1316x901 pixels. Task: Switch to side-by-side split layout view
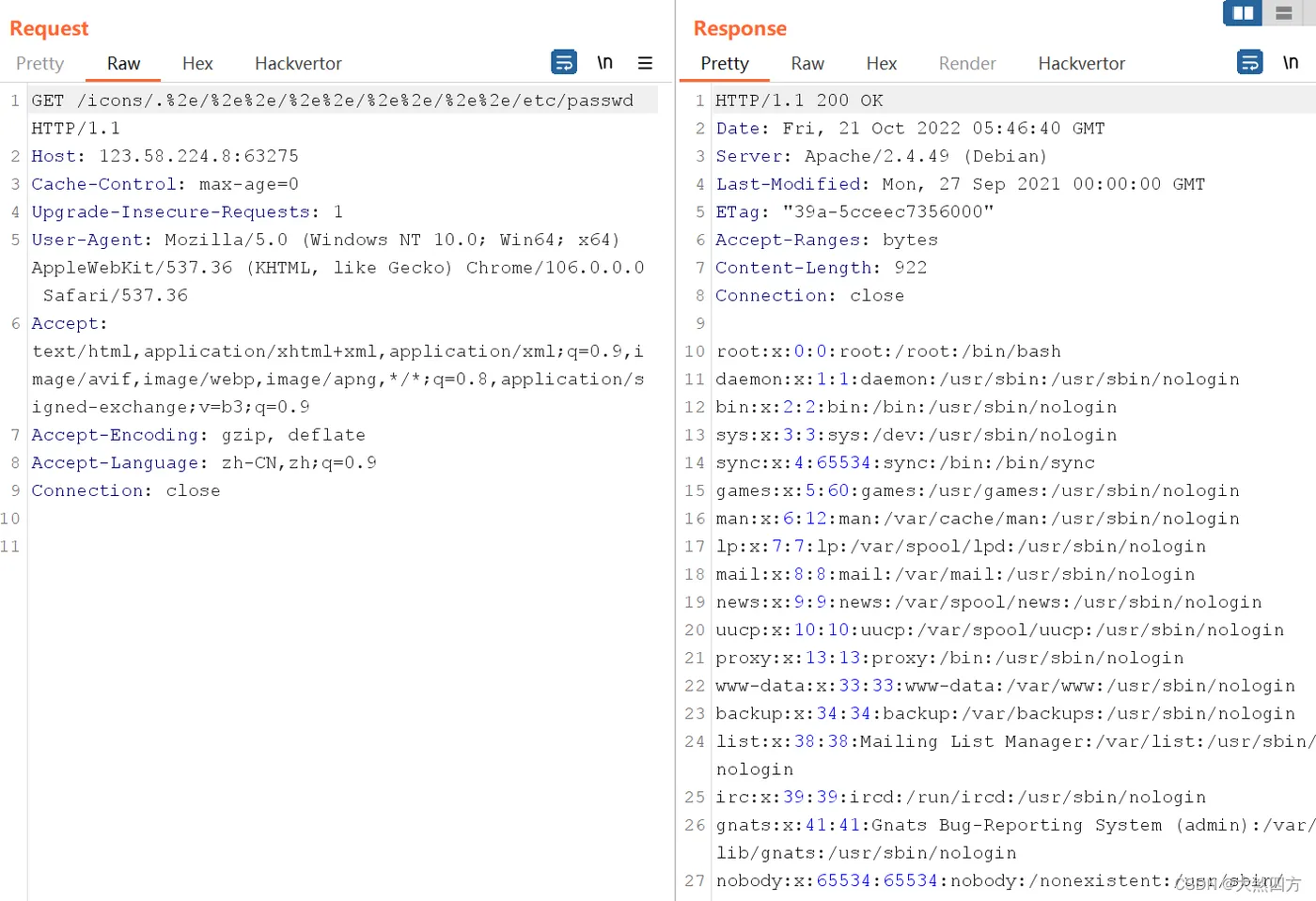1243,13
